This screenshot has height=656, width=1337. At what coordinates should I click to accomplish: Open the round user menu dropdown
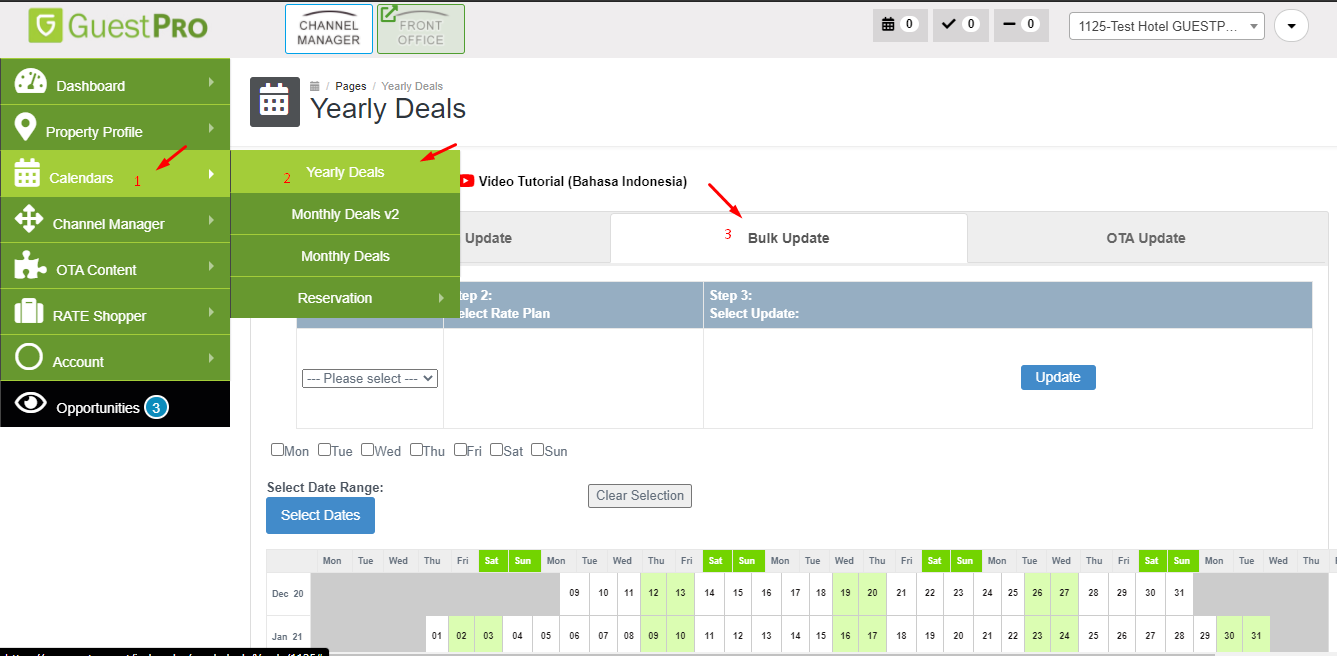(1291, 26)
